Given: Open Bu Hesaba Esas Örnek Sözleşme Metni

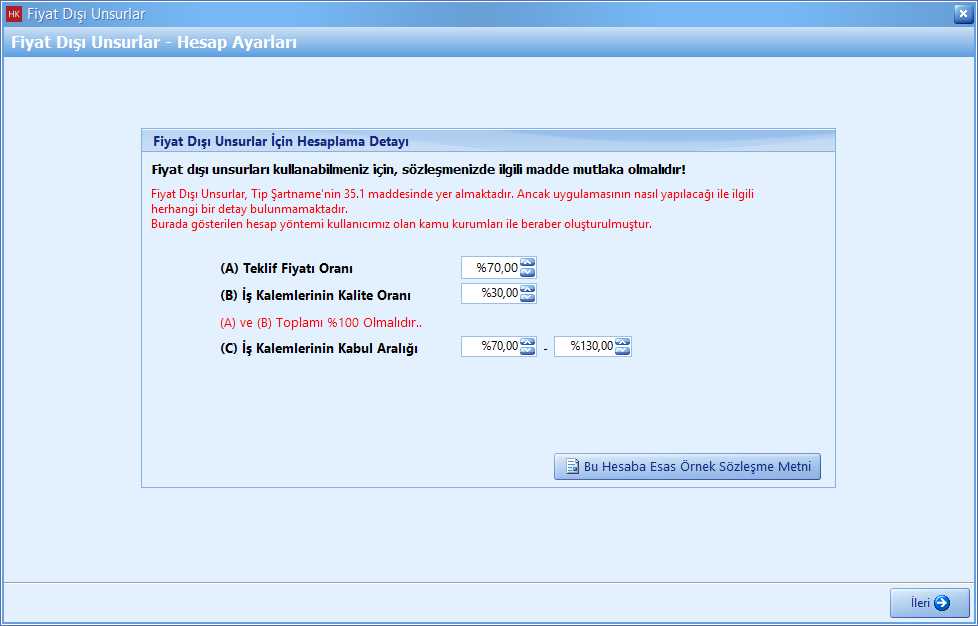Looking at the screenshot, I should pos(687,467).
